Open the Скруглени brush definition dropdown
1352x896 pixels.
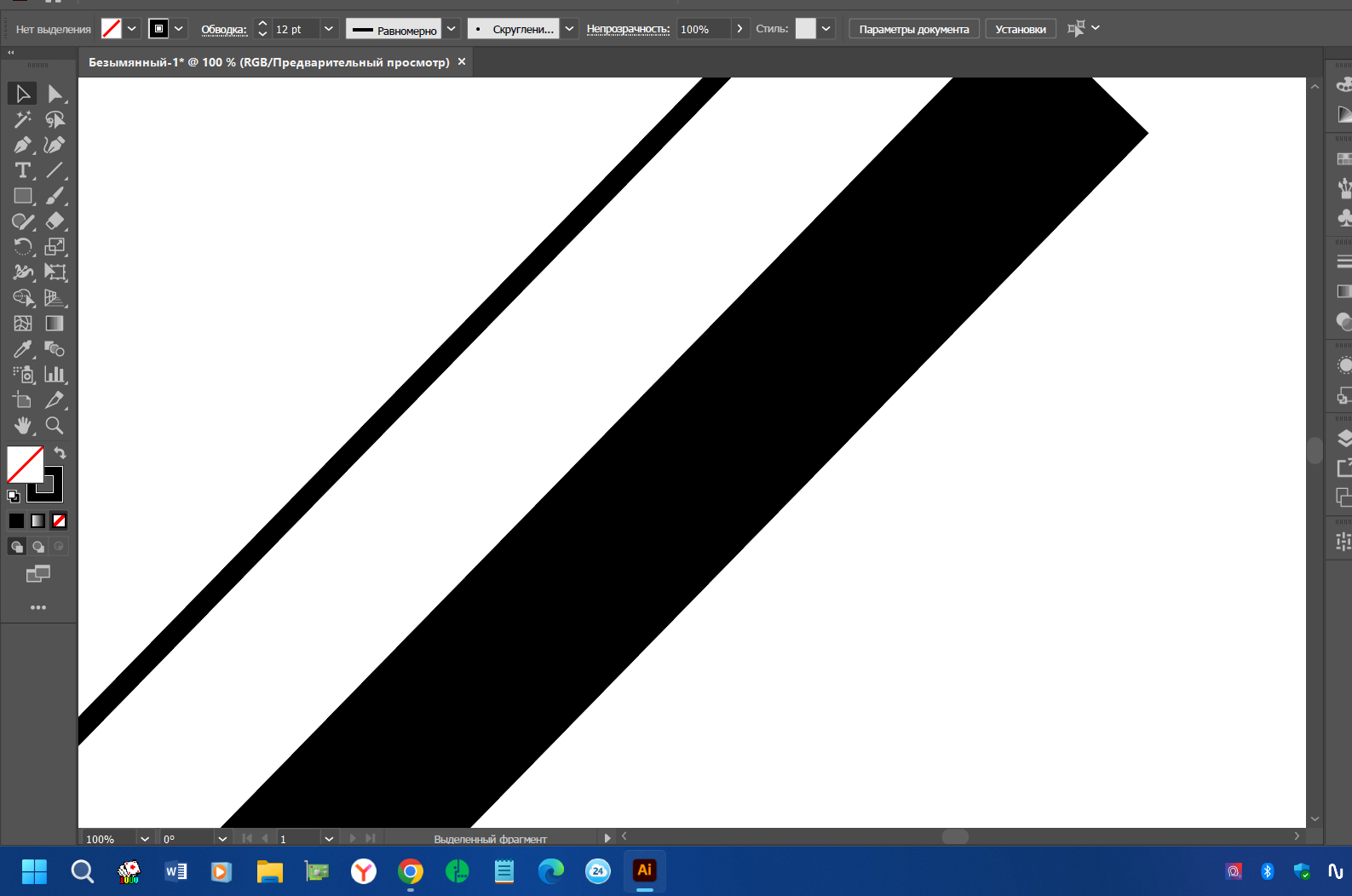pyautogui.click(x=569, y=29)
